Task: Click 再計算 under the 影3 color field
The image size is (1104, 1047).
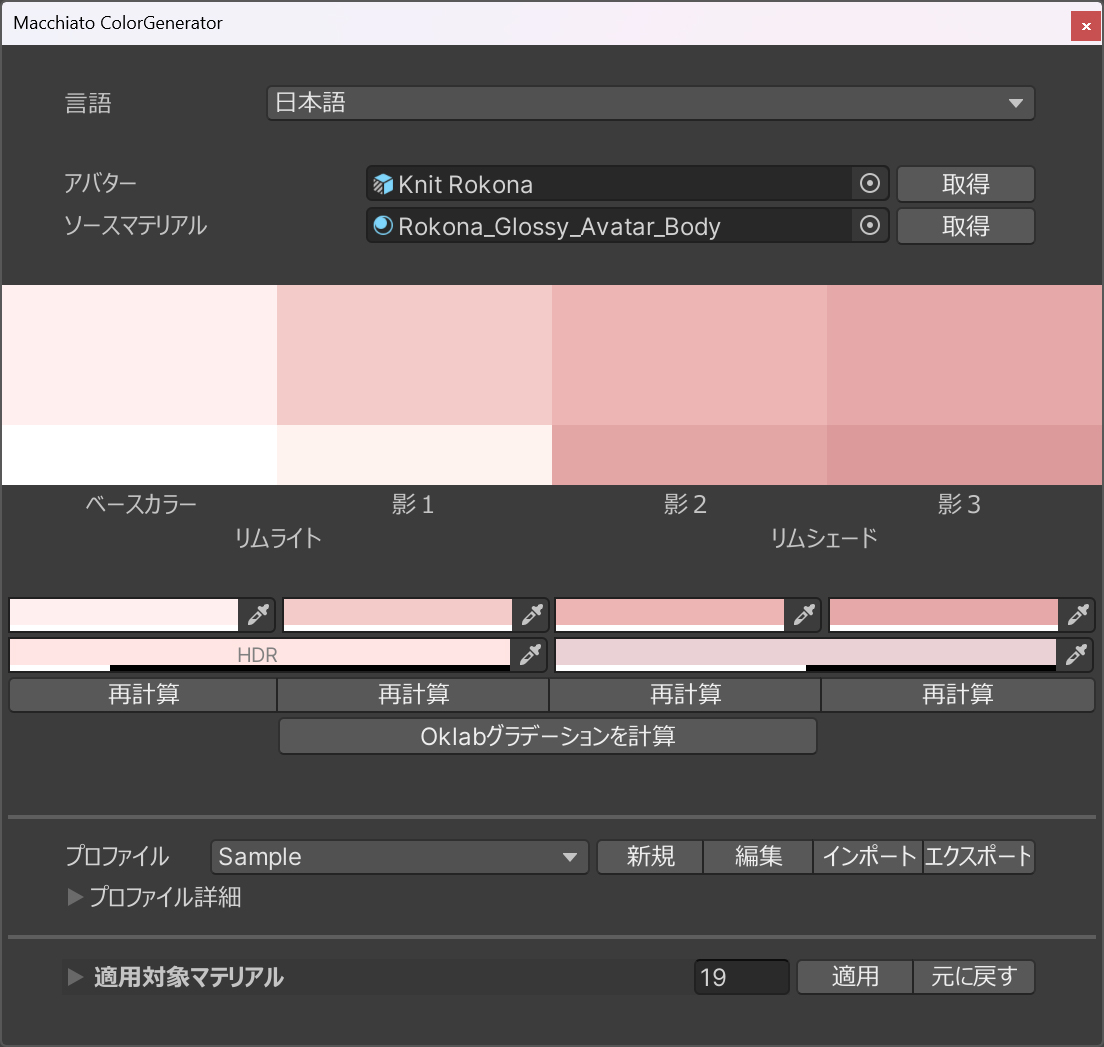Action: point(958,694)
